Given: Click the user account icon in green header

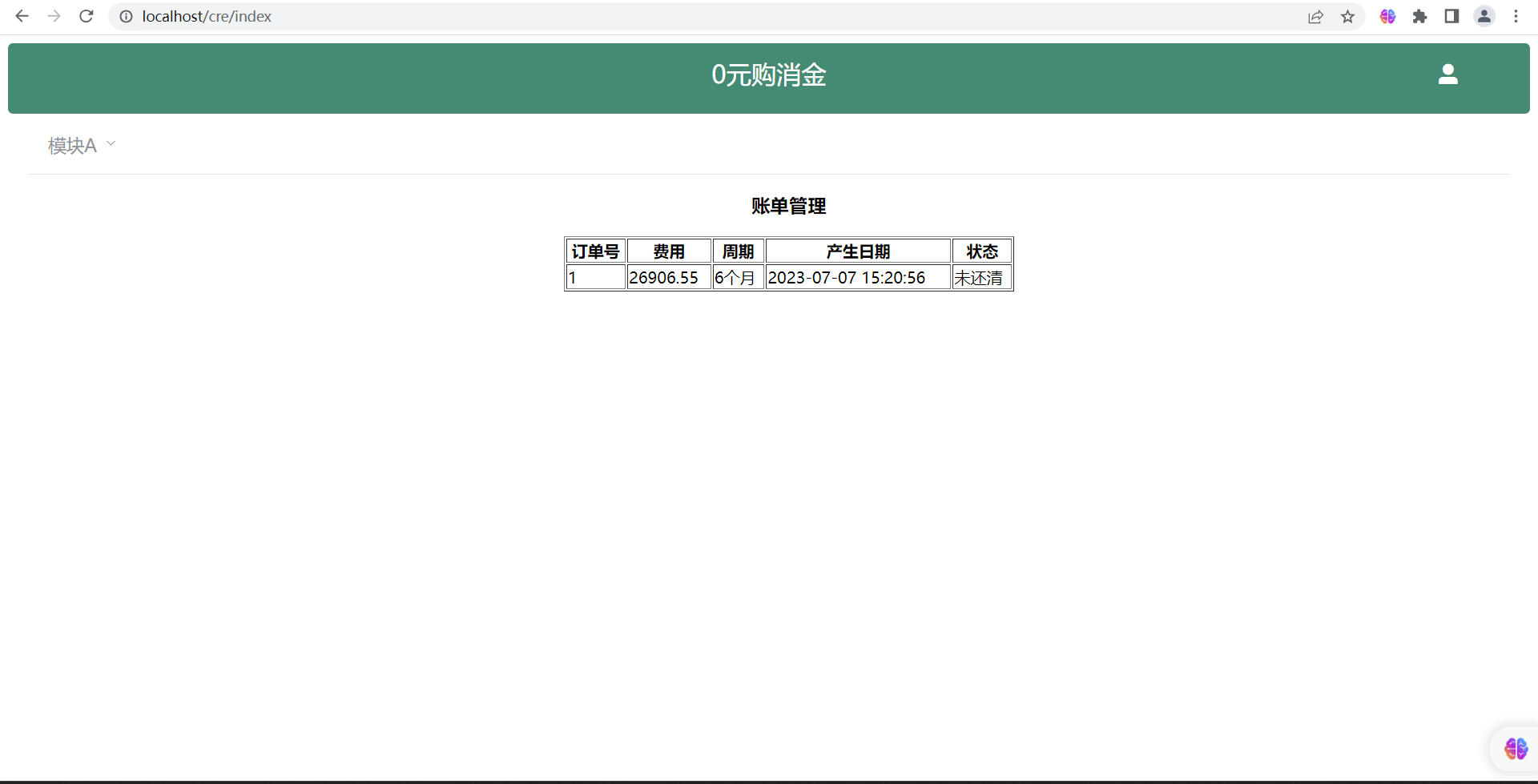Looking at the screenshot, I should (1447, 74).
